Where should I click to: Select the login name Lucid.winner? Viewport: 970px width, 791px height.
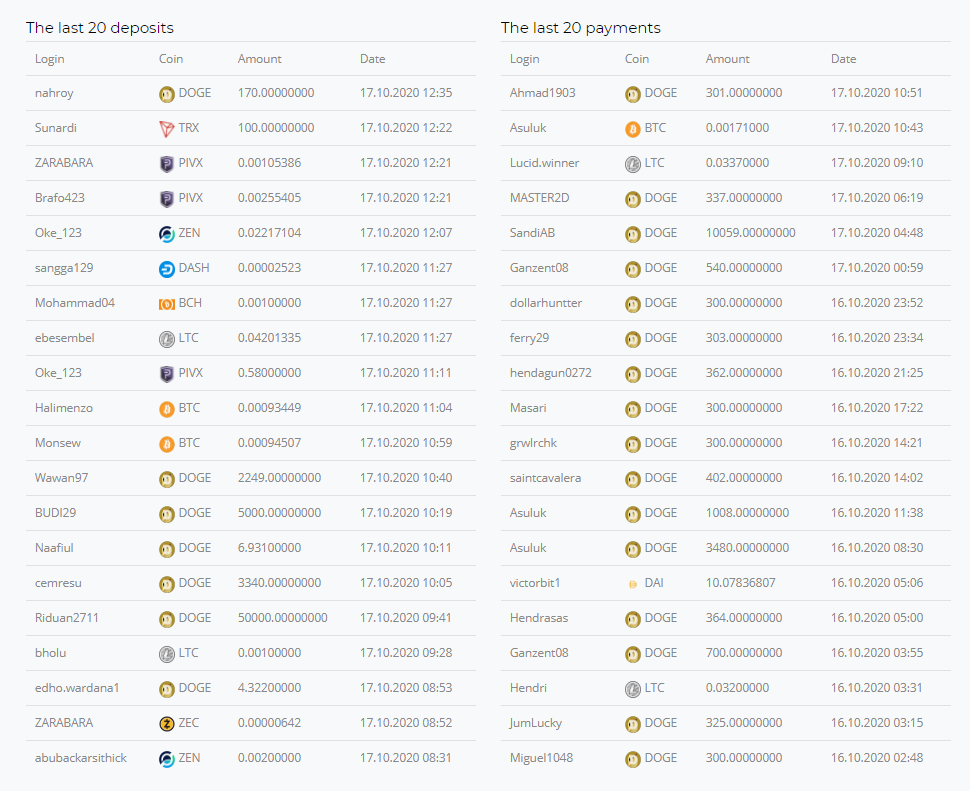coord(544,163)
